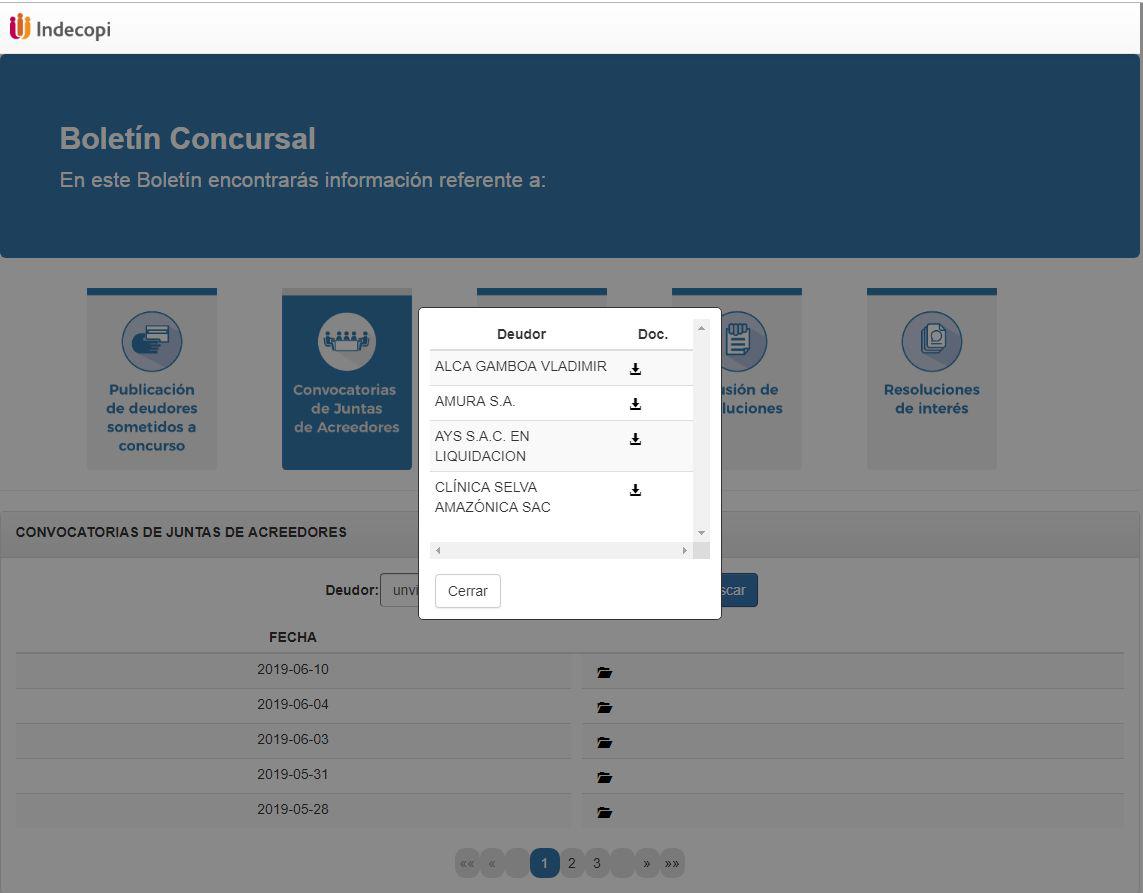Image resolution: width=1143 pixels, height=893 pixels.
Task: Download document for AYS S.A.C. EN LIQUIDACION
Action: click(633, 437)
